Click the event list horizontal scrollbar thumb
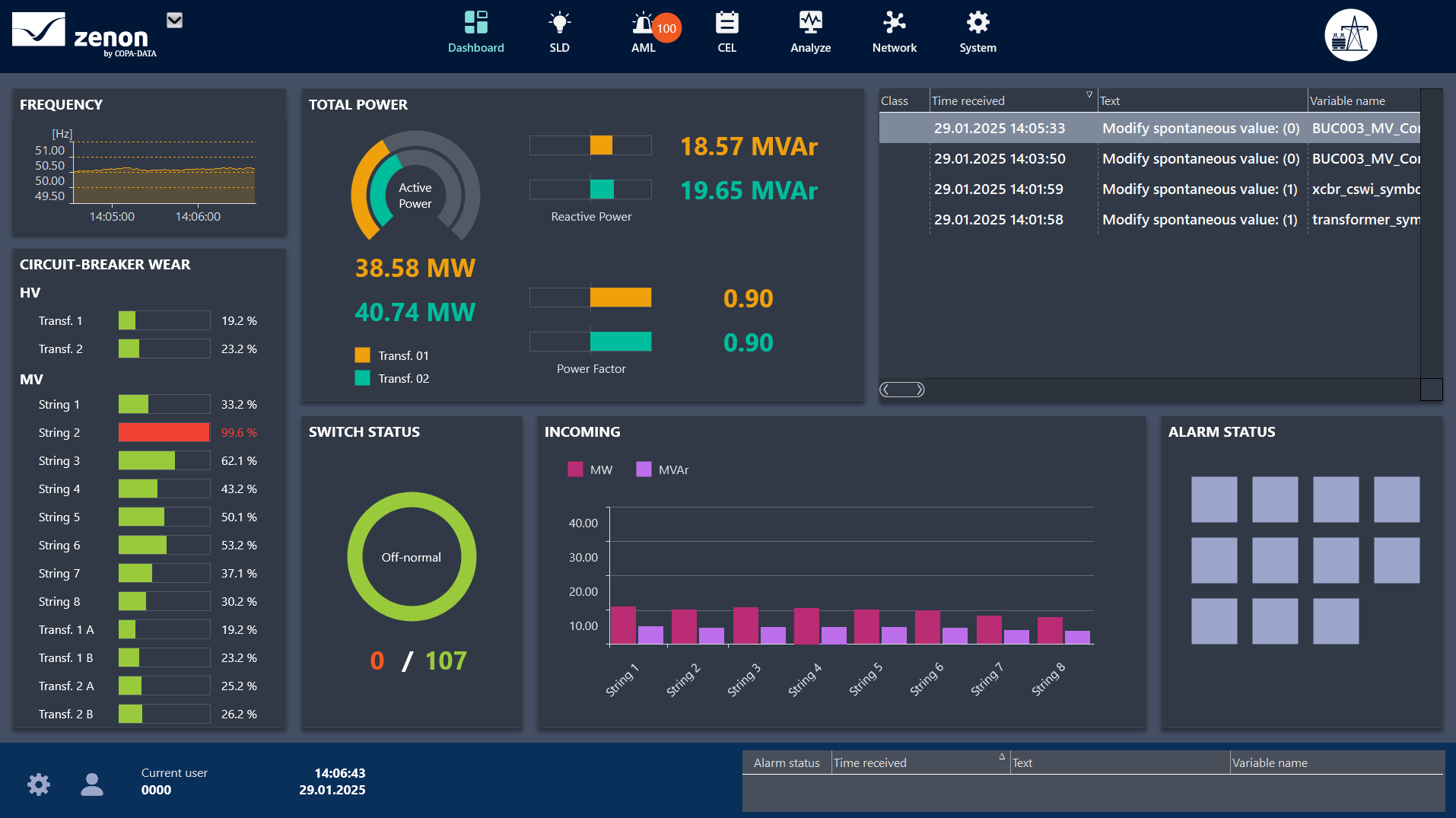 [x=902, y=390]
